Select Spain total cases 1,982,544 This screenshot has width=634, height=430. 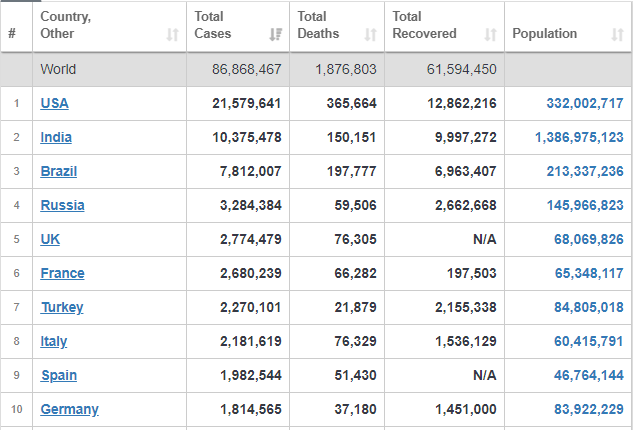[x=250, y=375]
